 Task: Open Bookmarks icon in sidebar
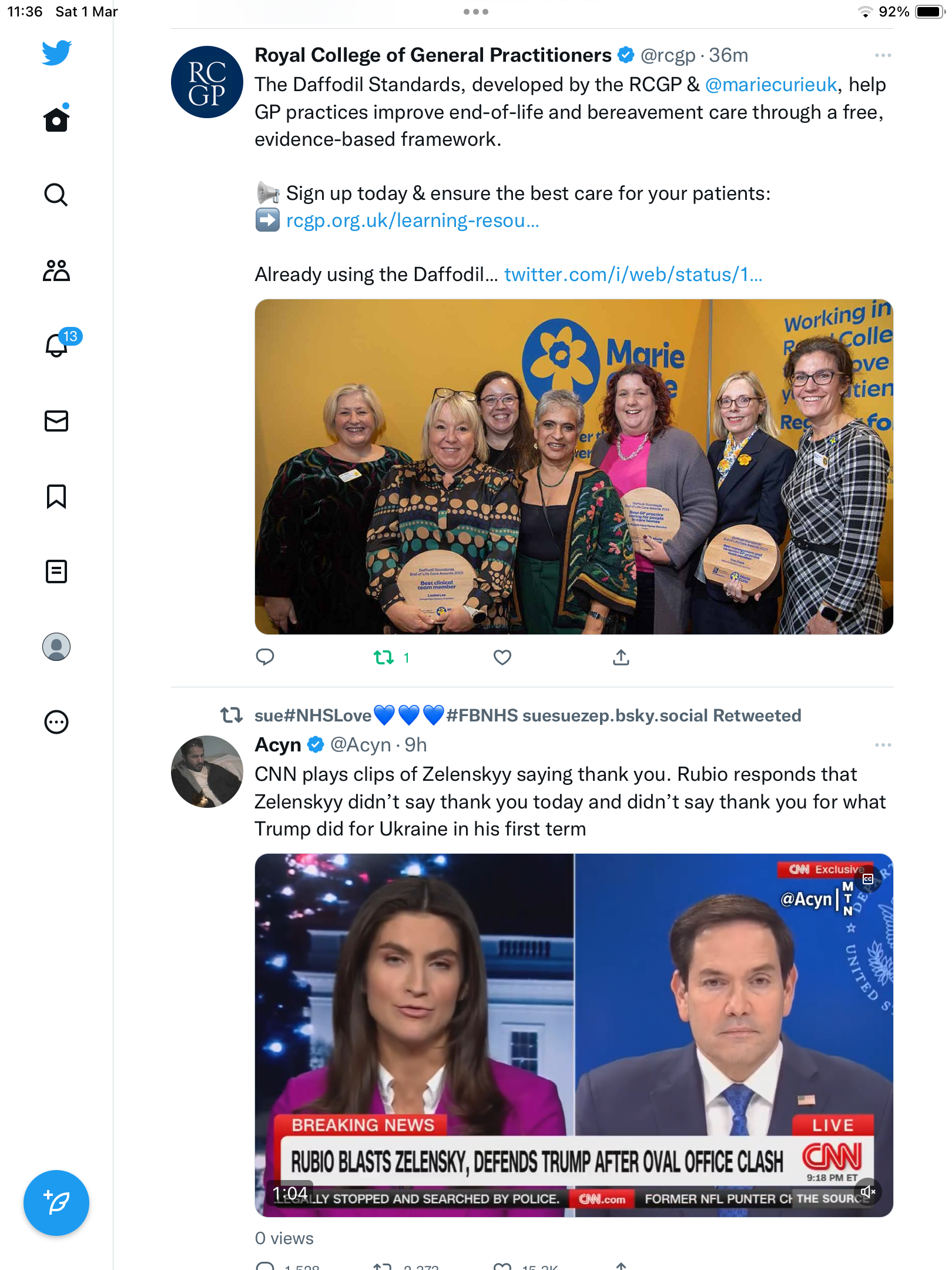coord(56,496)
